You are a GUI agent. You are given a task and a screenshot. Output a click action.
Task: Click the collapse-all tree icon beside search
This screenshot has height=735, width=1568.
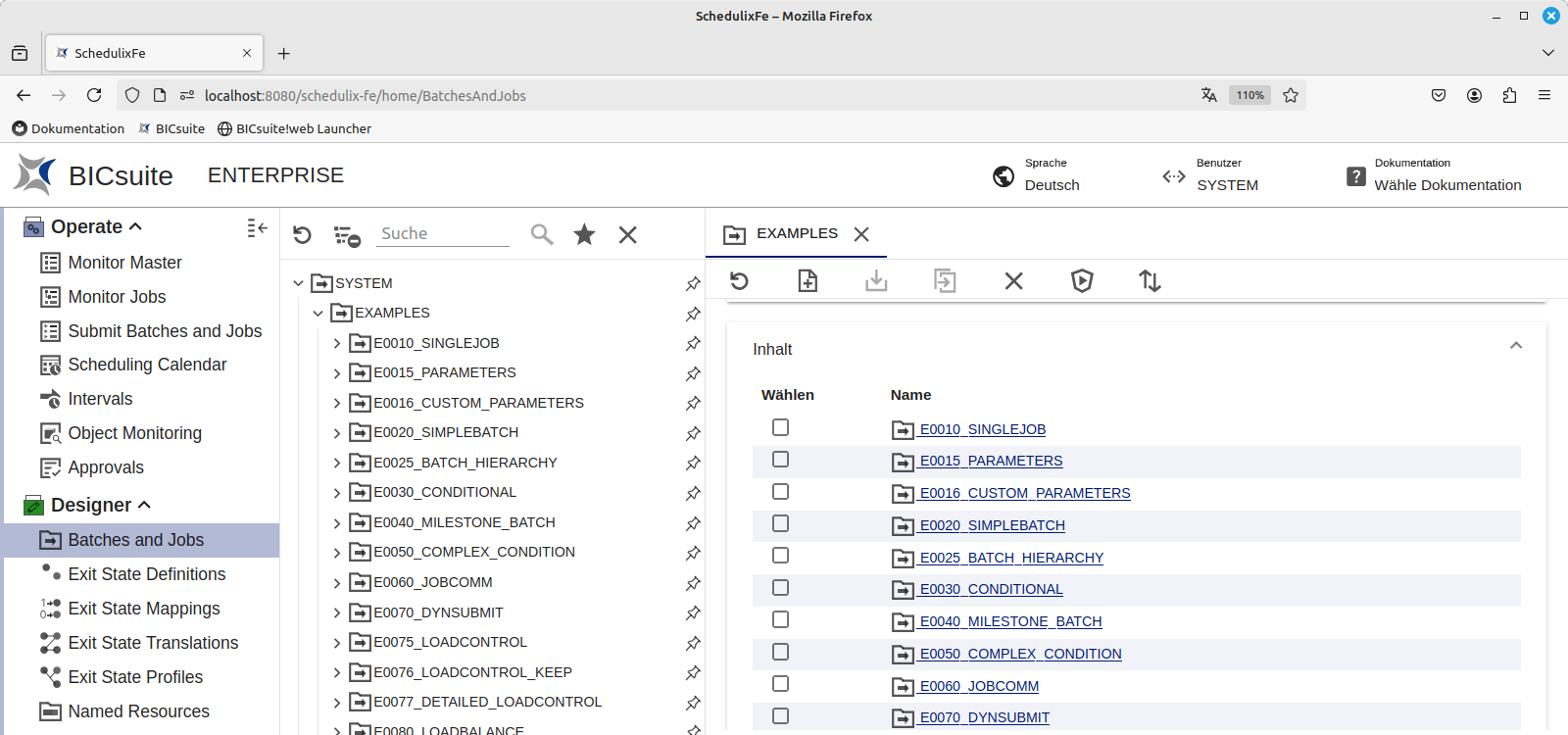click(x=347, y=235)
